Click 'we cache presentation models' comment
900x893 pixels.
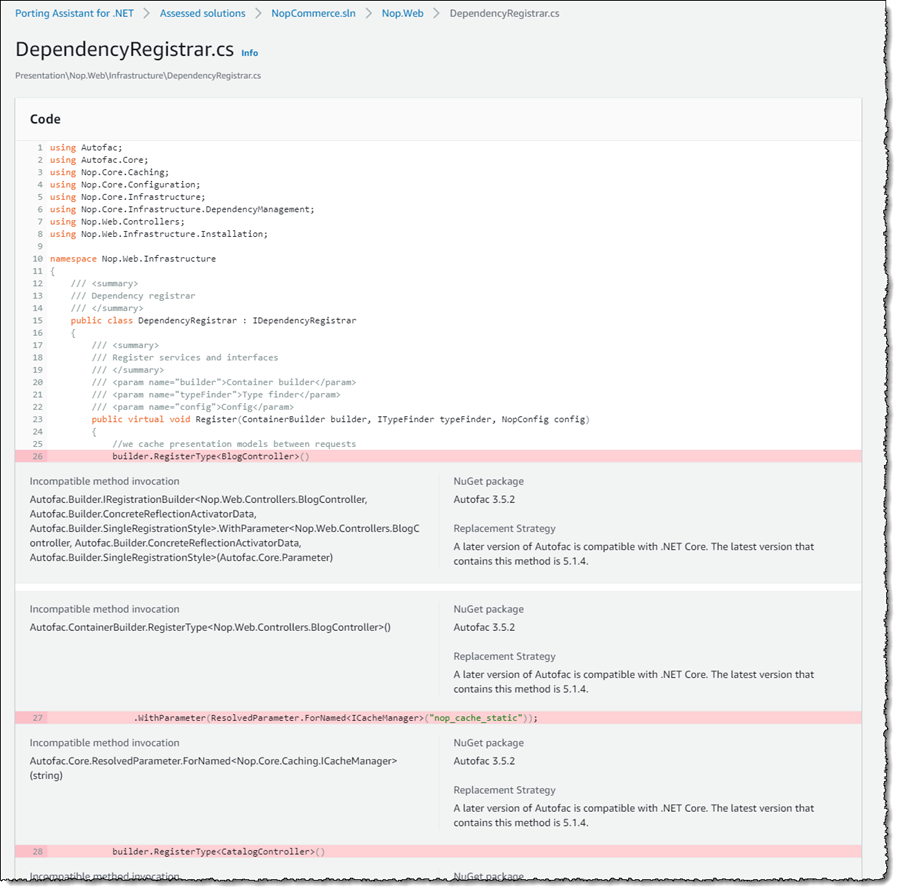pyautogui.click(x=234, y=444)
